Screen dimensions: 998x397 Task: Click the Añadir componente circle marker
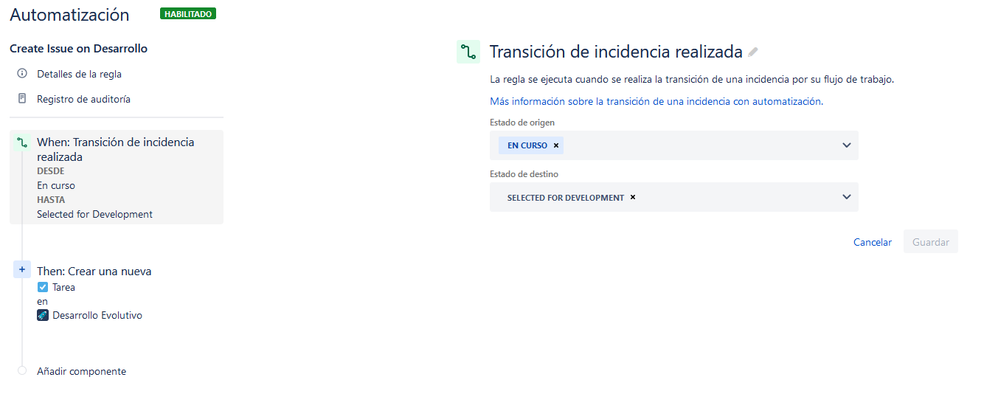[22, 371]
